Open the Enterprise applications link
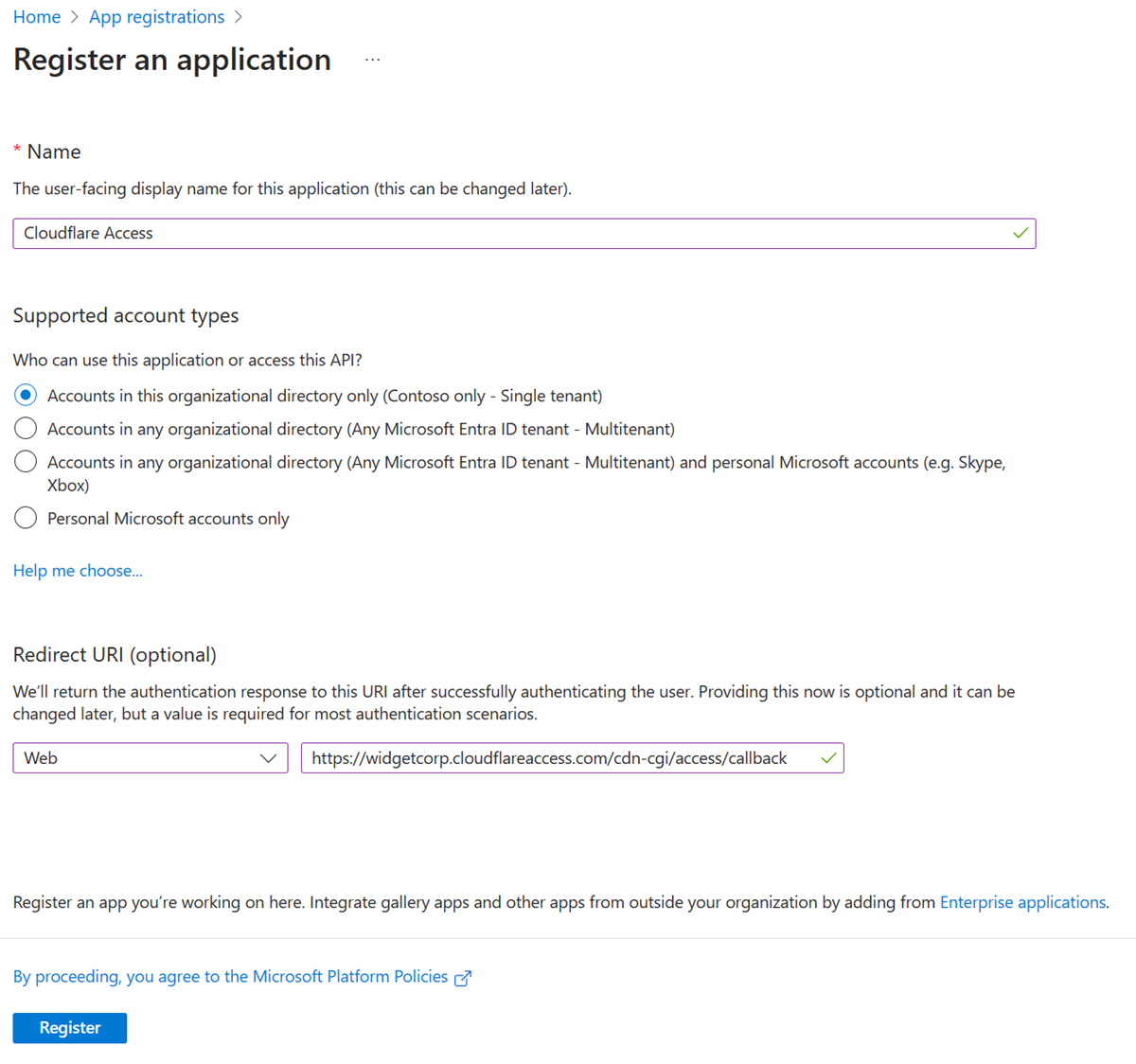The height and width of the screenshot is (1064, 1136). (1022, 902)
